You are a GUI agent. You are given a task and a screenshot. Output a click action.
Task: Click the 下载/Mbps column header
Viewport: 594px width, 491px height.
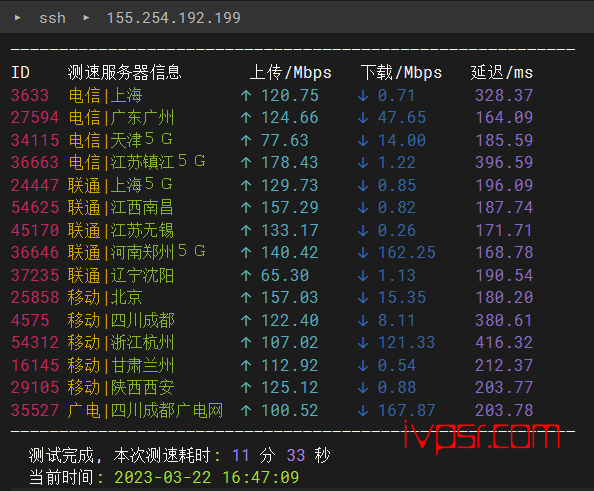coord(401,72)
